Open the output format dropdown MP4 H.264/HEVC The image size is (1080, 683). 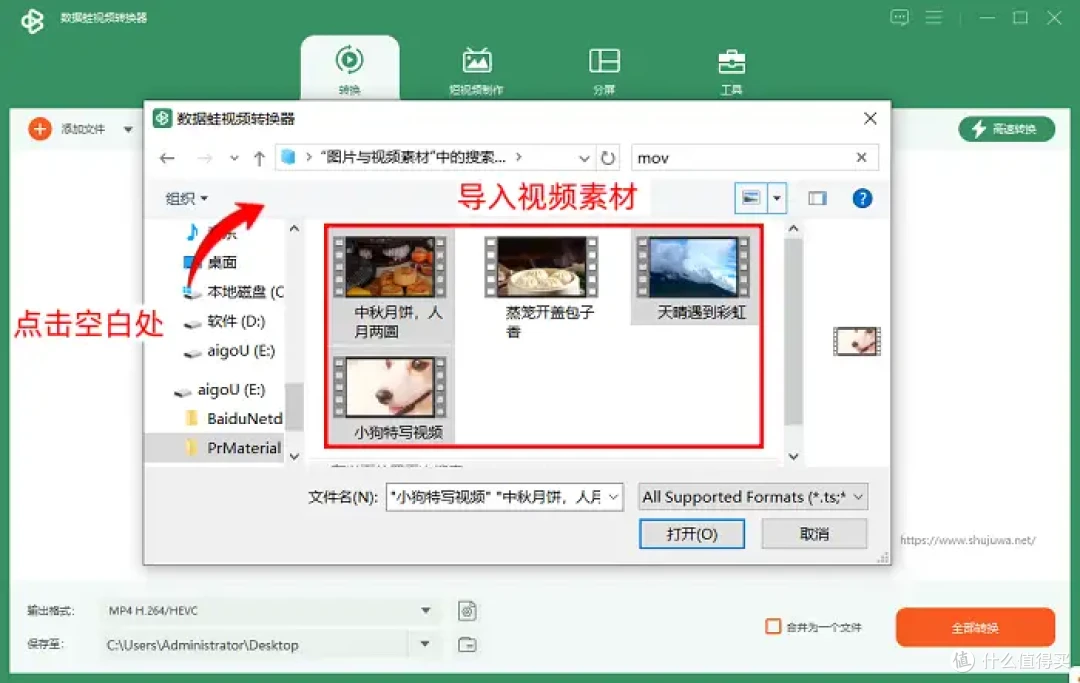pyautogui.click(x=269, y=611)
